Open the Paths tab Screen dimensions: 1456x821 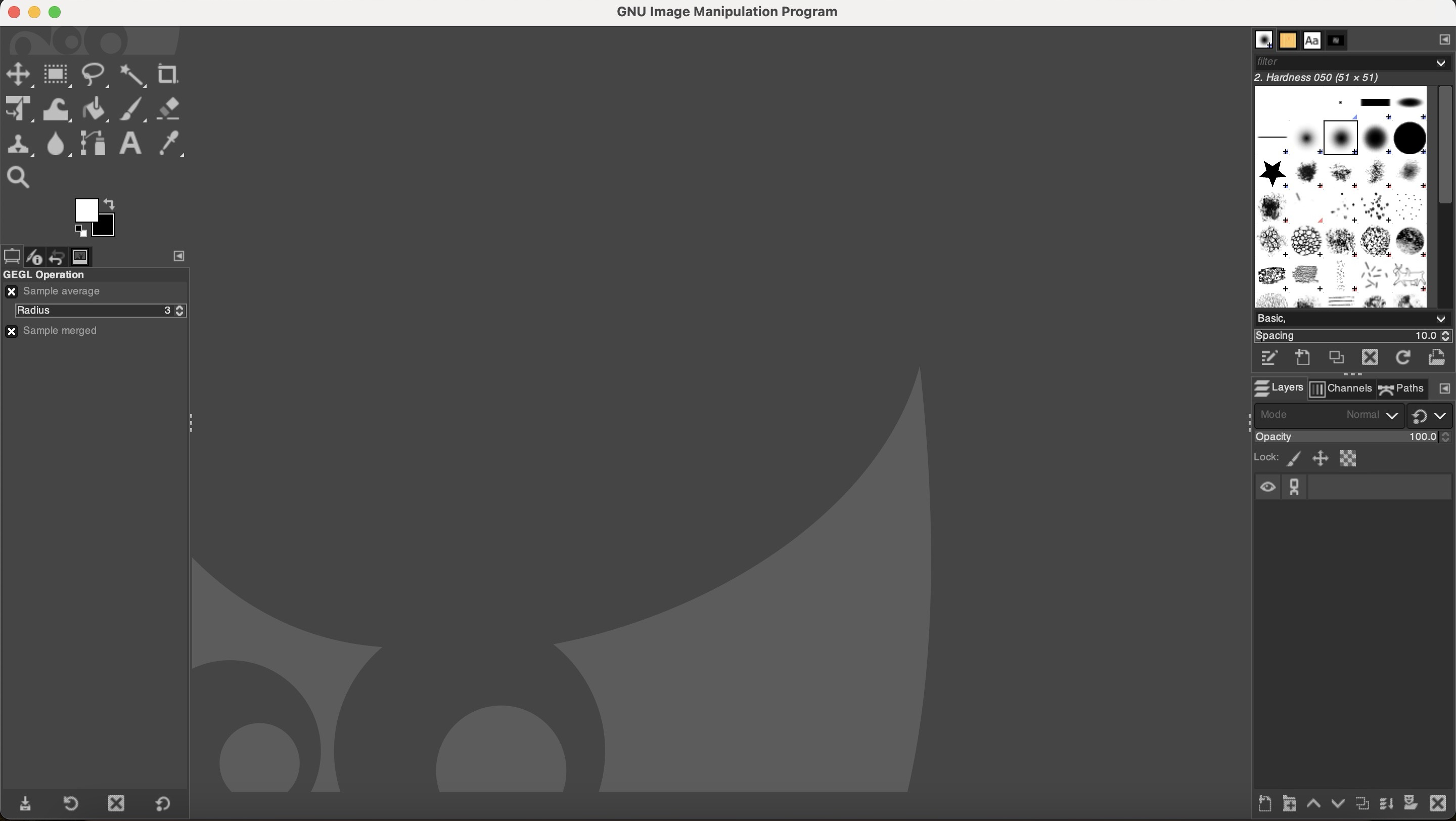pos(1402,389)
